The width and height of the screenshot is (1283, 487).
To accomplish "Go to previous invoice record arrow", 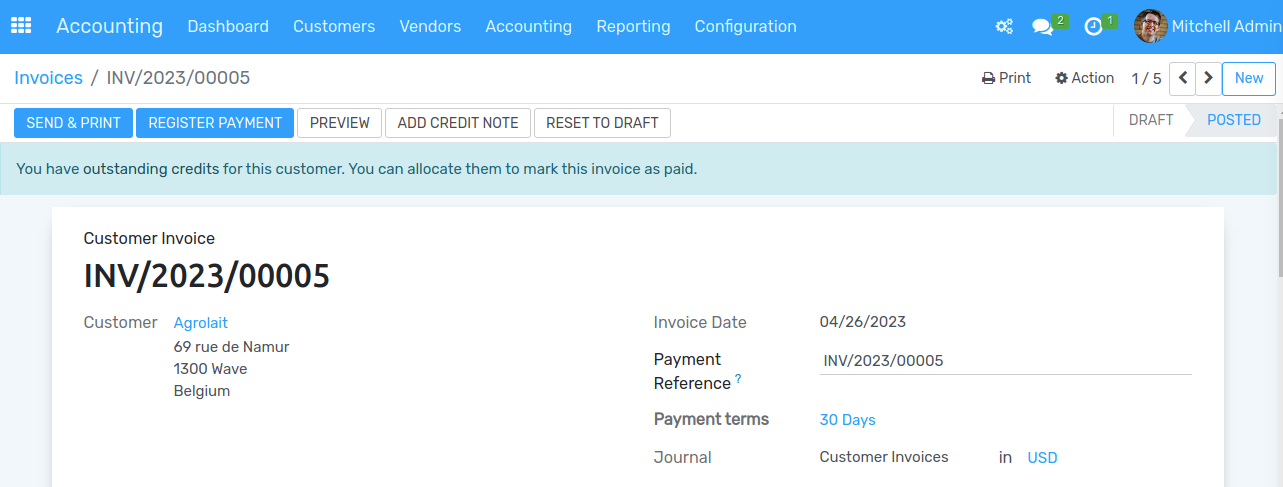I will tap(1183, 78).
